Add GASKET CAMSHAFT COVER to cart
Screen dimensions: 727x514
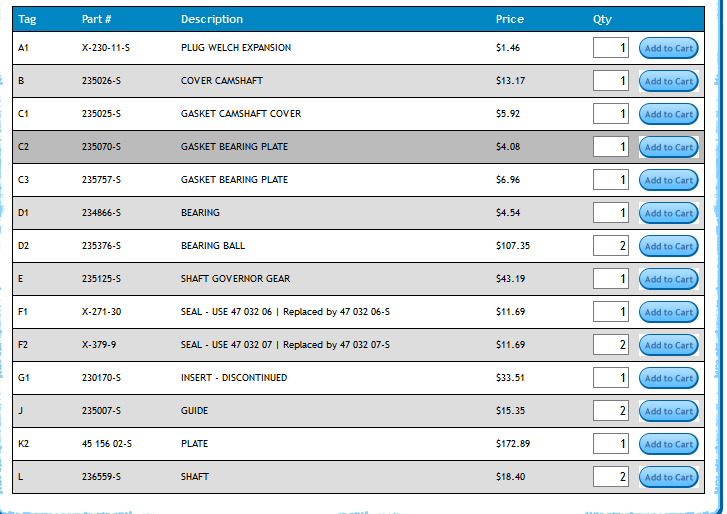668,114
